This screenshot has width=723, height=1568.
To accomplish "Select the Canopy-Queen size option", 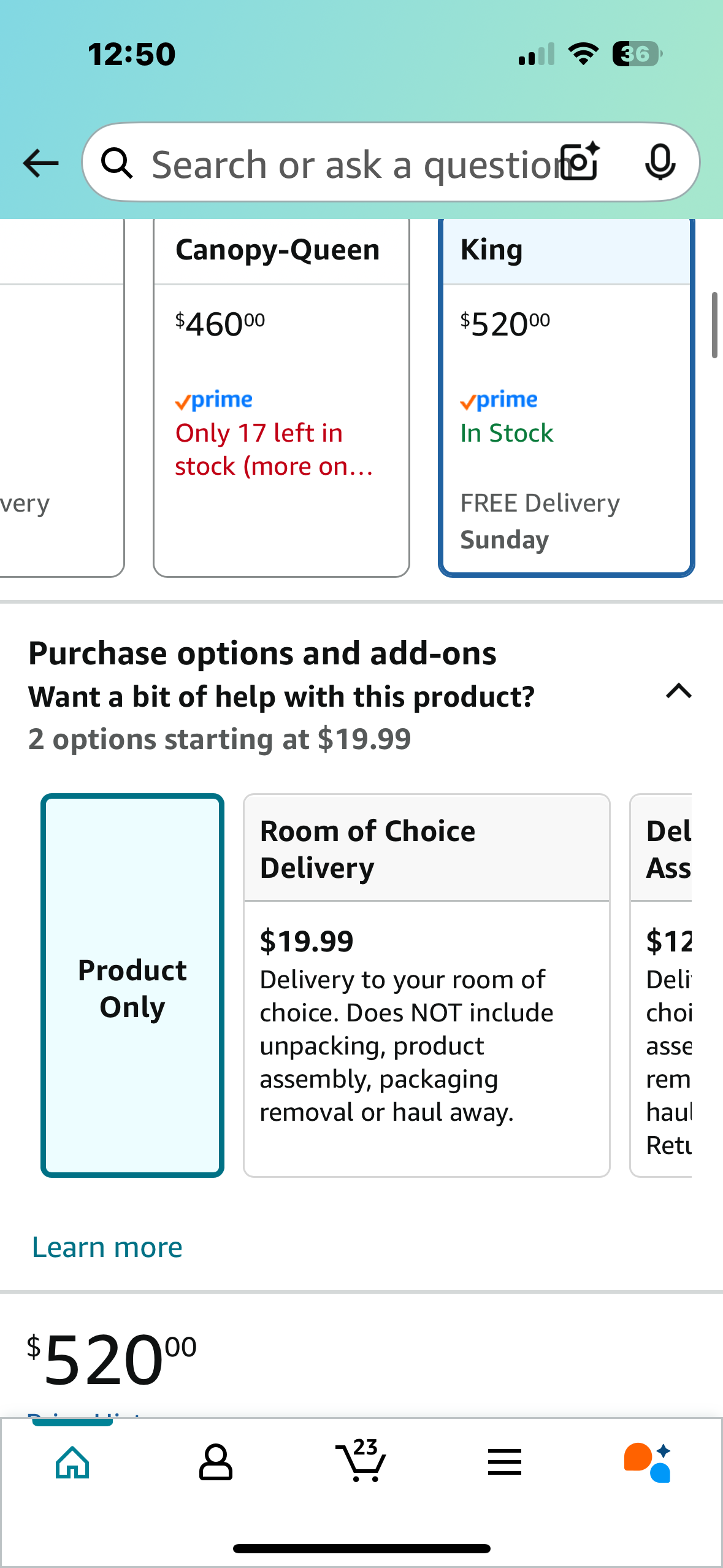I will point(281,399).
